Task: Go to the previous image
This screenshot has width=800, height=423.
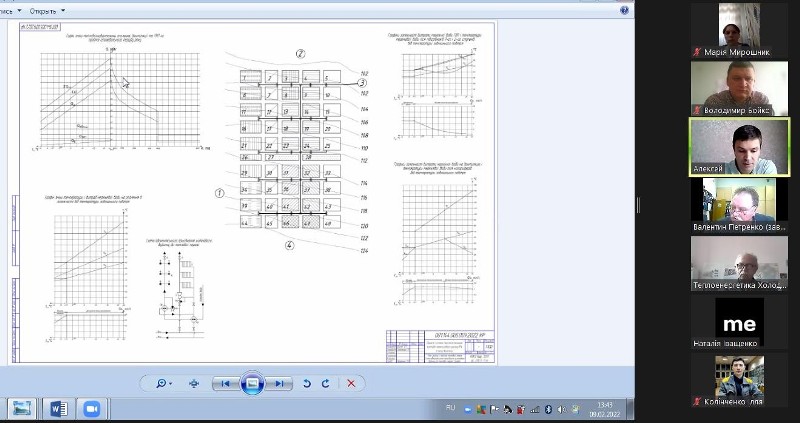Action: 227,383
